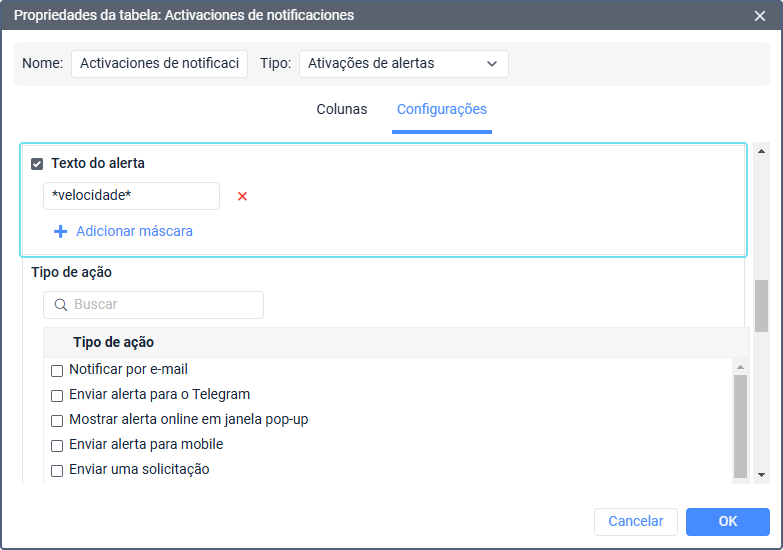Viewport: 783px width, 550px height.
Task: Check Enviar alerta para o Telegram
Action: point(57,395)
